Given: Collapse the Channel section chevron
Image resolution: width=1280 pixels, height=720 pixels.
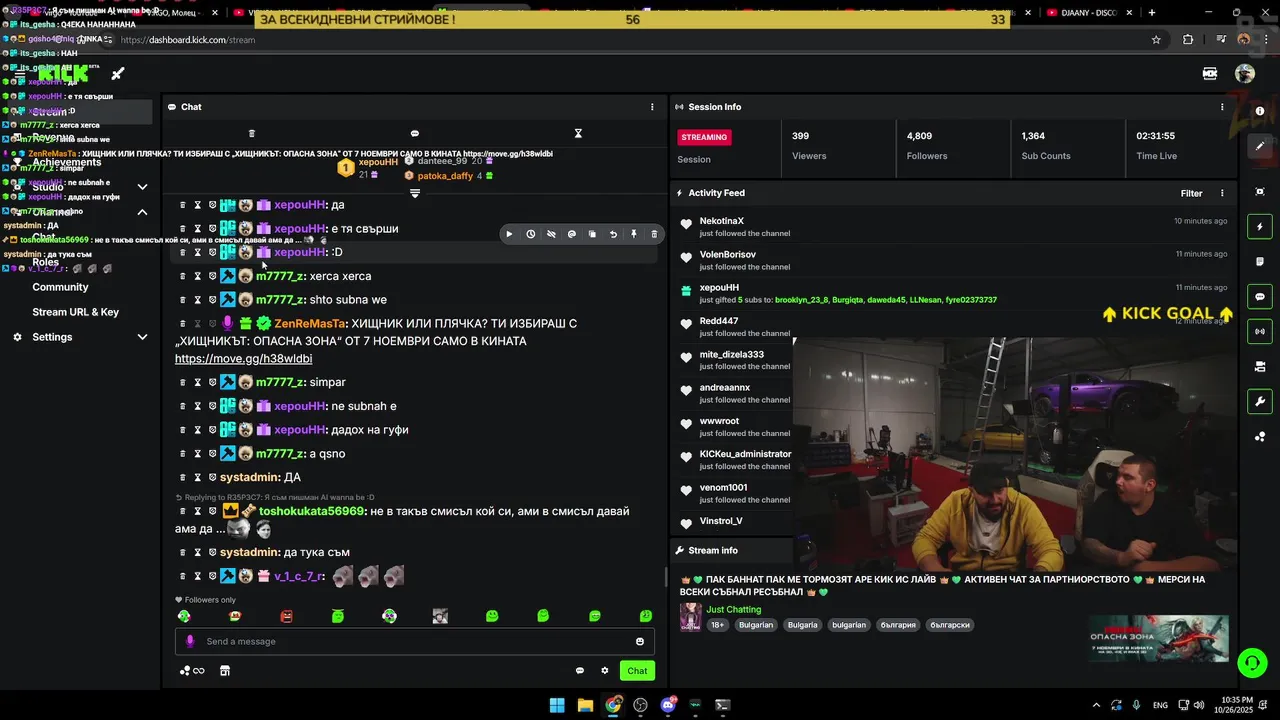Looking at the screenshot, I should tap(142, 212).
